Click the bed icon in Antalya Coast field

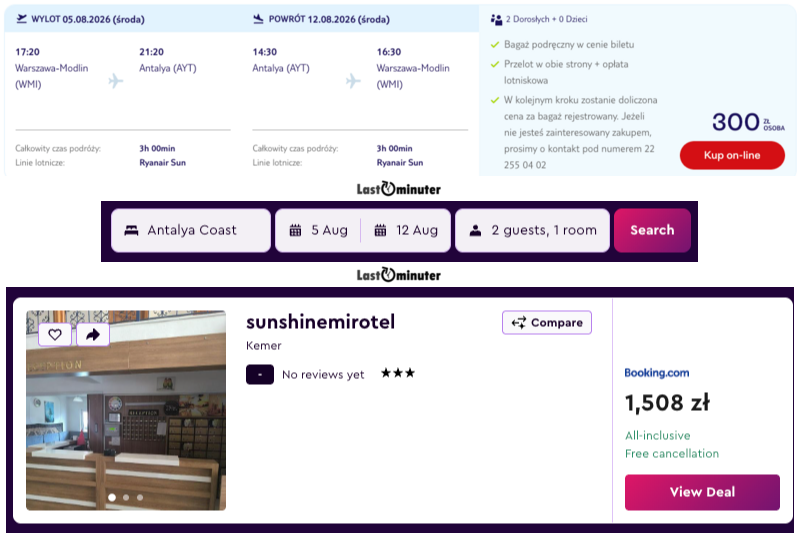pos(131,231)
